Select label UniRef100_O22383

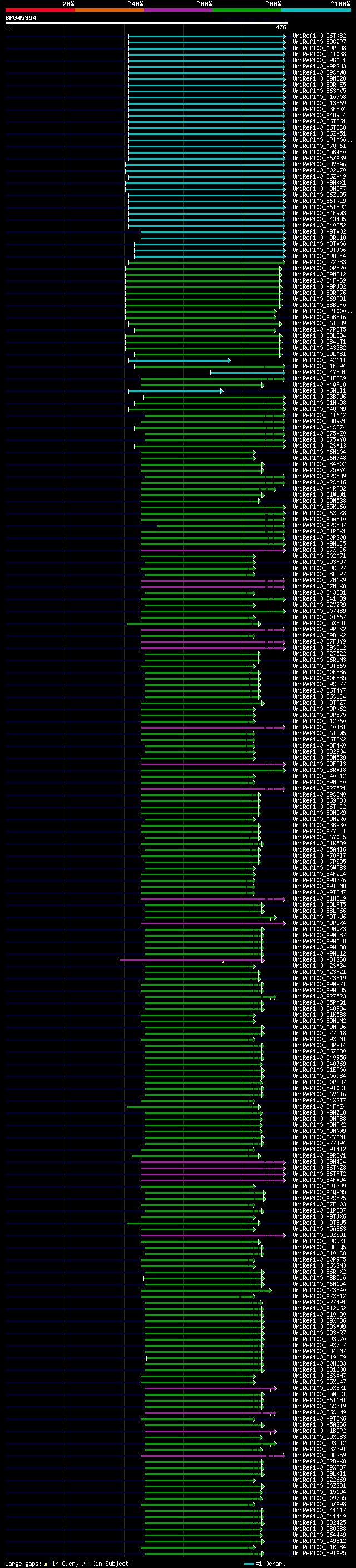319,263
